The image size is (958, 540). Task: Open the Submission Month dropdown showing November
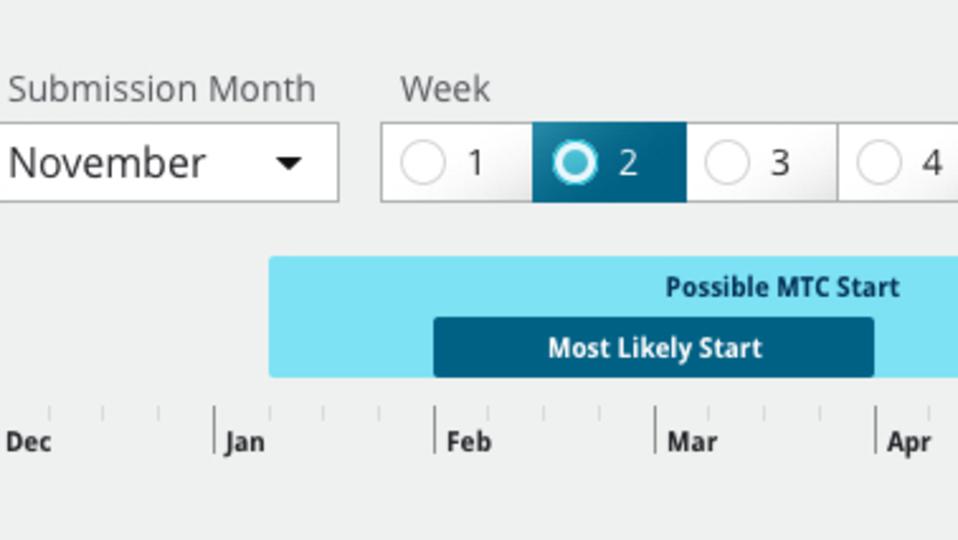tap(150, 163)
